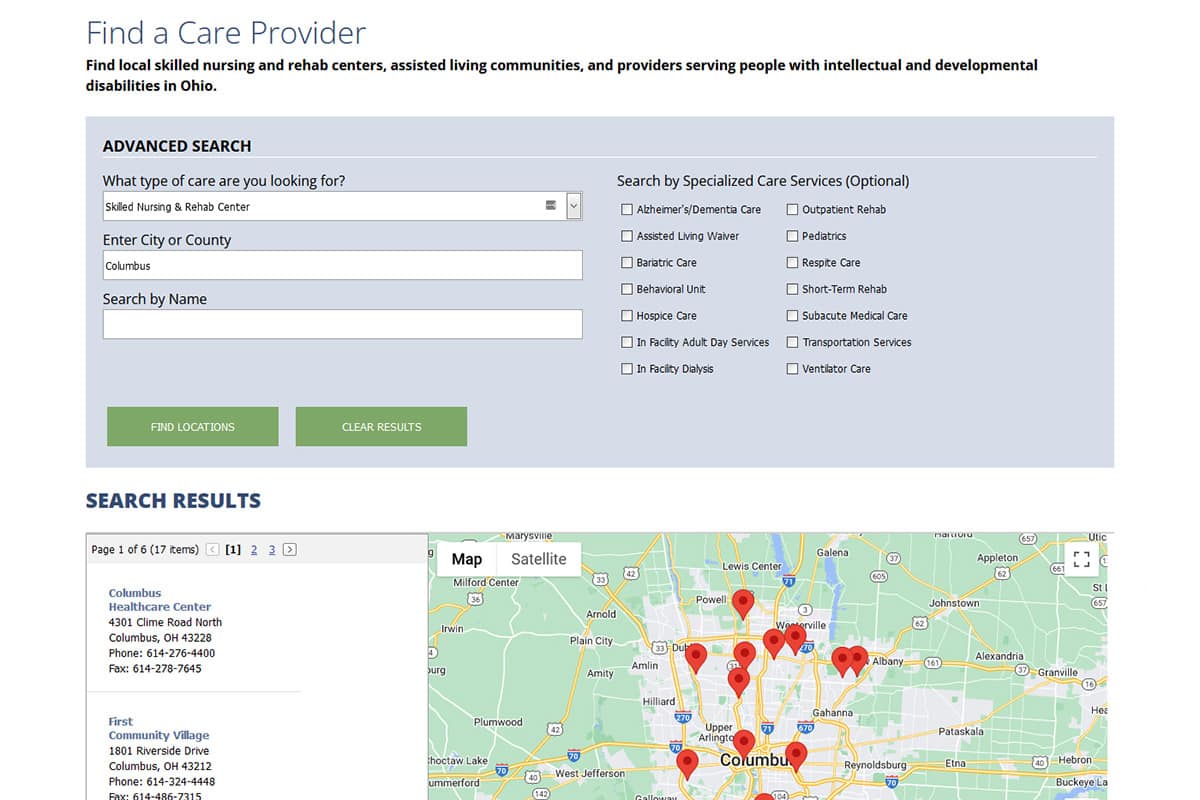1200x800 pixels.
Task: Toggle the map fullscreen view icon
Action: click(x=1081, y=560)
